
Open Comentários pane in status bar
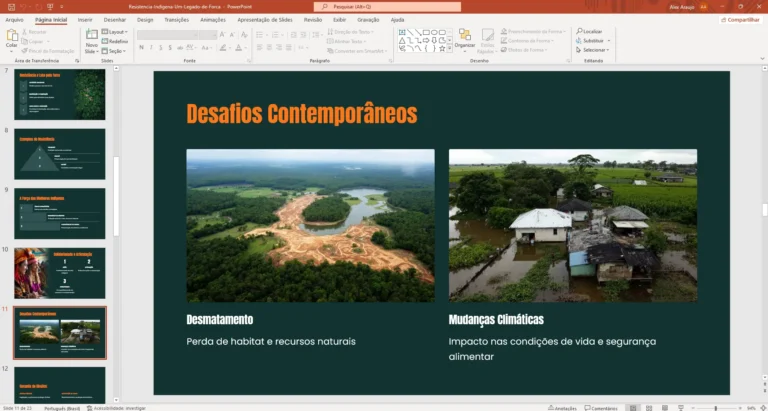[x=600, y=408]
